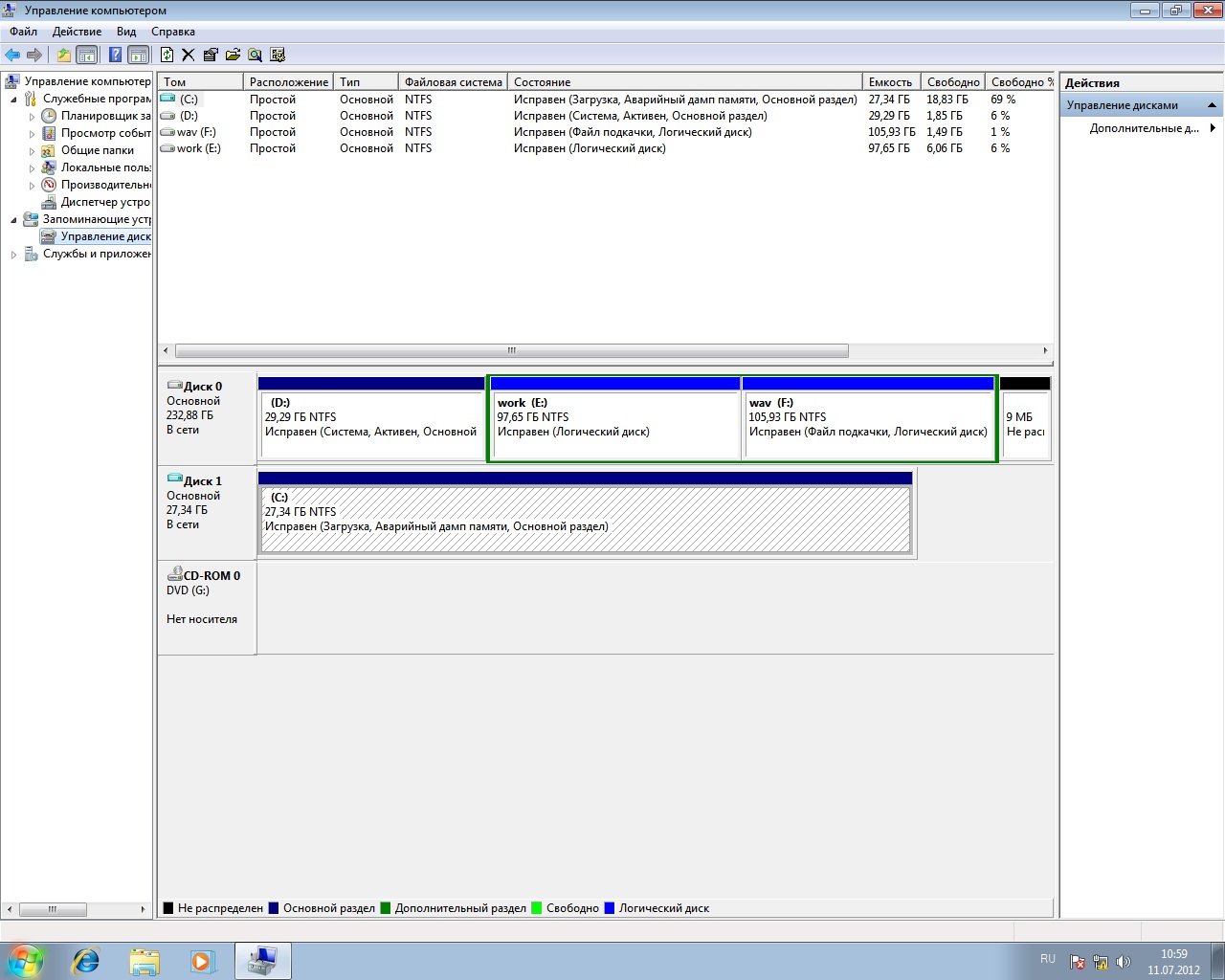Click the volume speaker tray icon

pos(1123,962)
